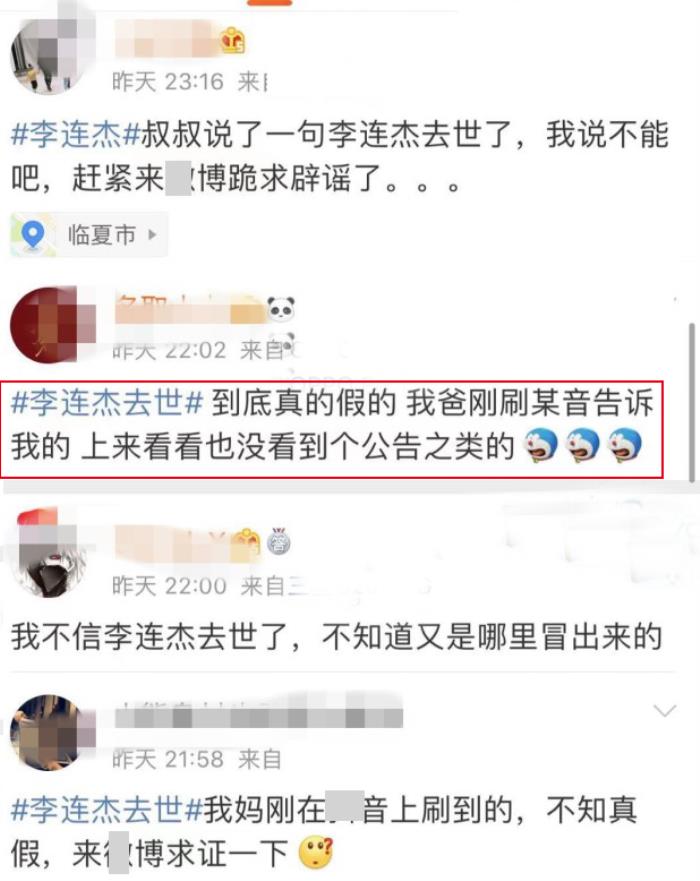Tap the crown badge beside first username
This screenshot has width=700, height=881.
[x=233, y=40]
